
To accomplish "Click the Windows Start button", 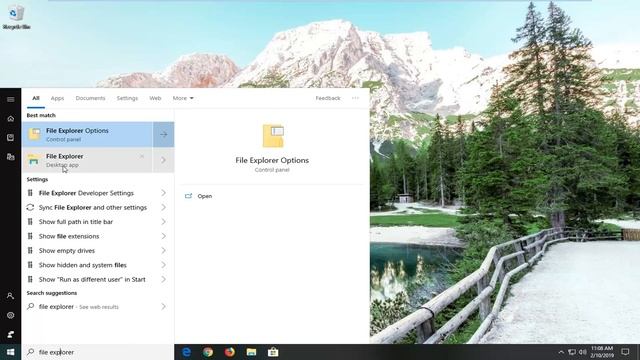I will pyautogui.click(x=11, y=352).
